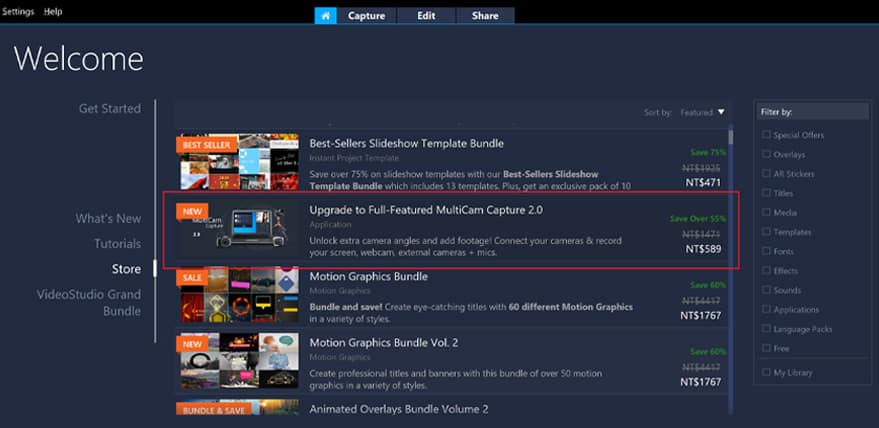The width and height of the screenshot is (879, 428).
Task: Click the Save Over 55% label
Action: 698,218
